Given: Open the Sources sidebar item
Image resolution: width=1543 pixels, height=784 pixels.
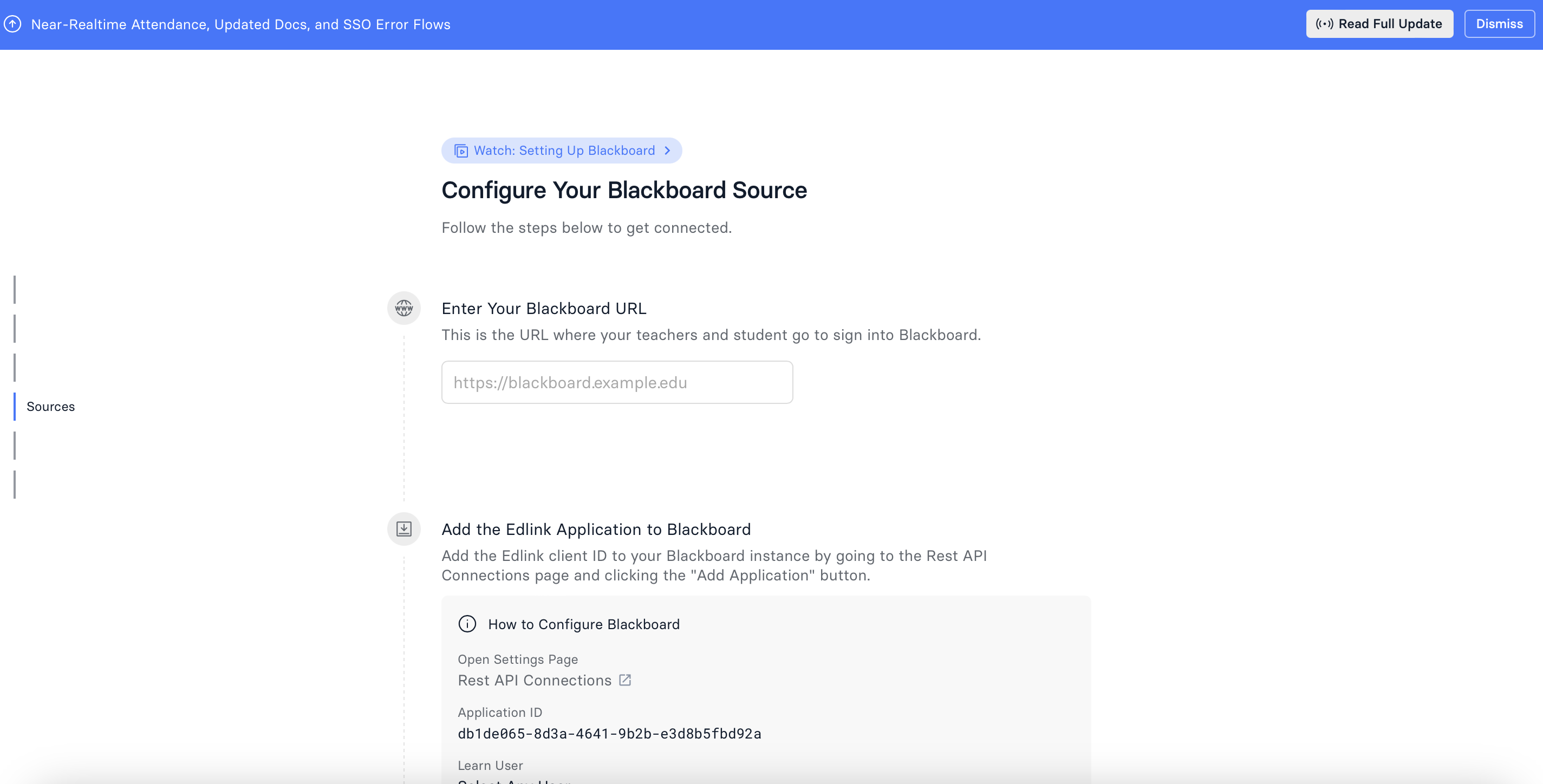Looking at the screenshot, I should 50,407.
